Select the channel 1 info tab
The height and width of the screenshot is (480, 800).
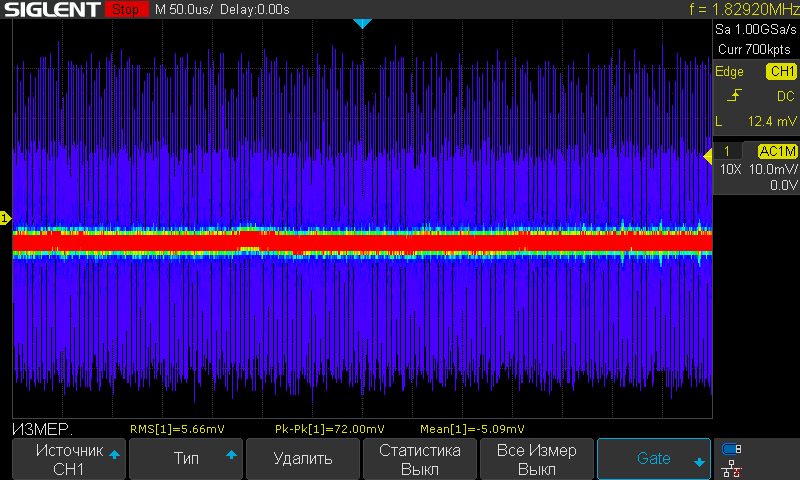[728, 151]
